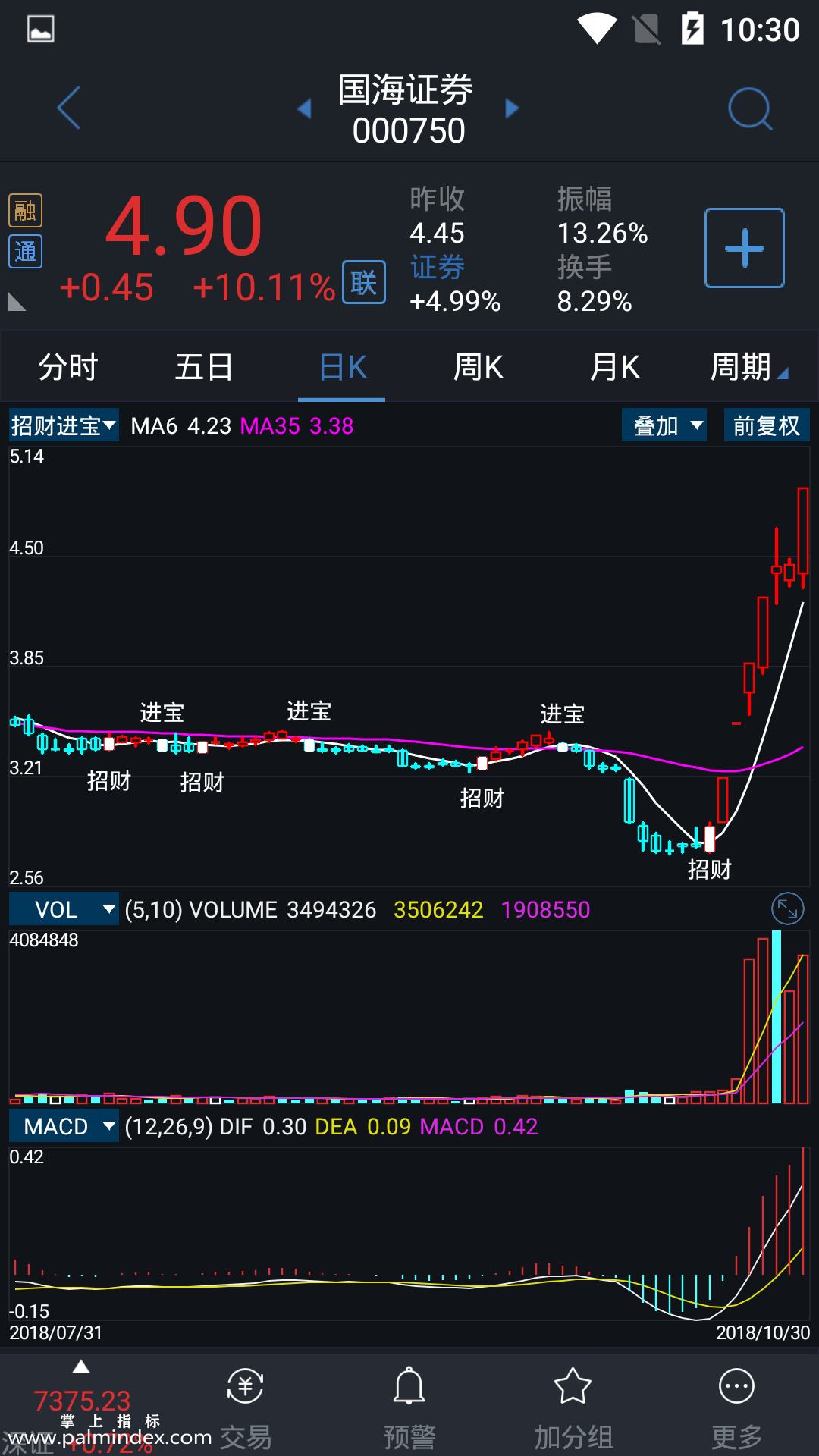Tap the lowest 招财 signal marker
Viewport: 819px width, 1456px height.
click(x=709, y=869)
